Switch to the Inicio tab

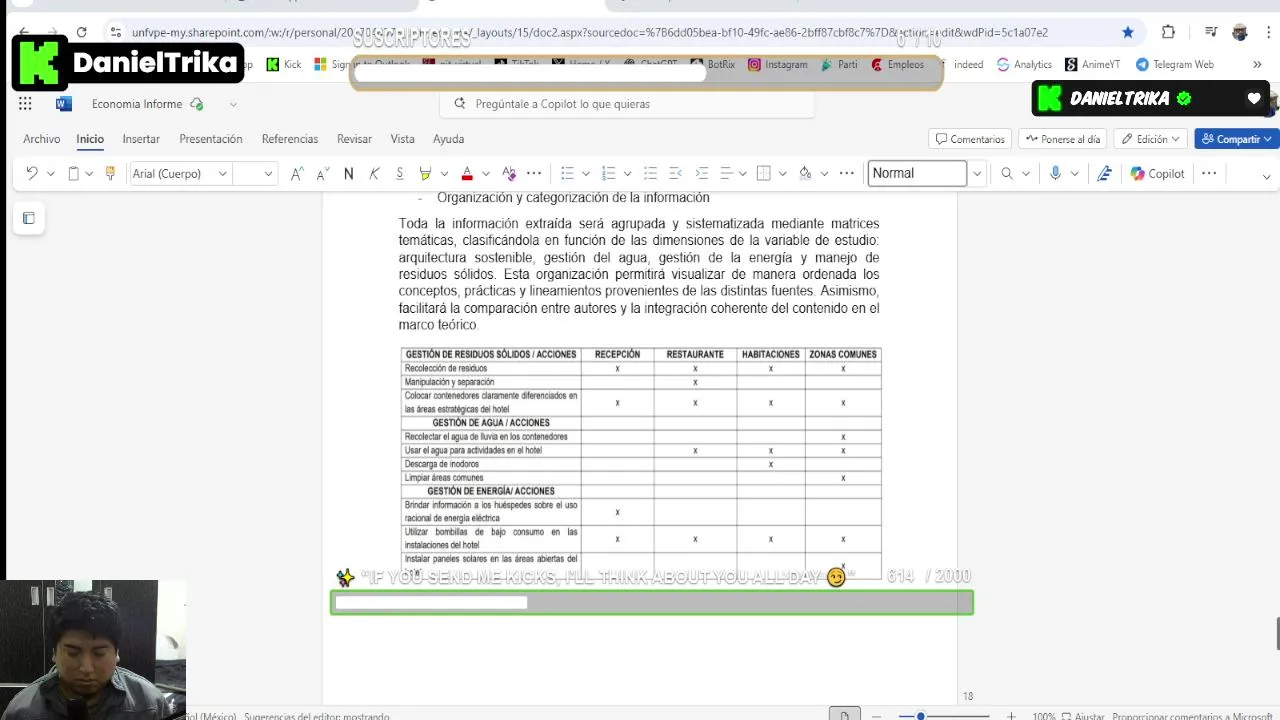(90, 139)
